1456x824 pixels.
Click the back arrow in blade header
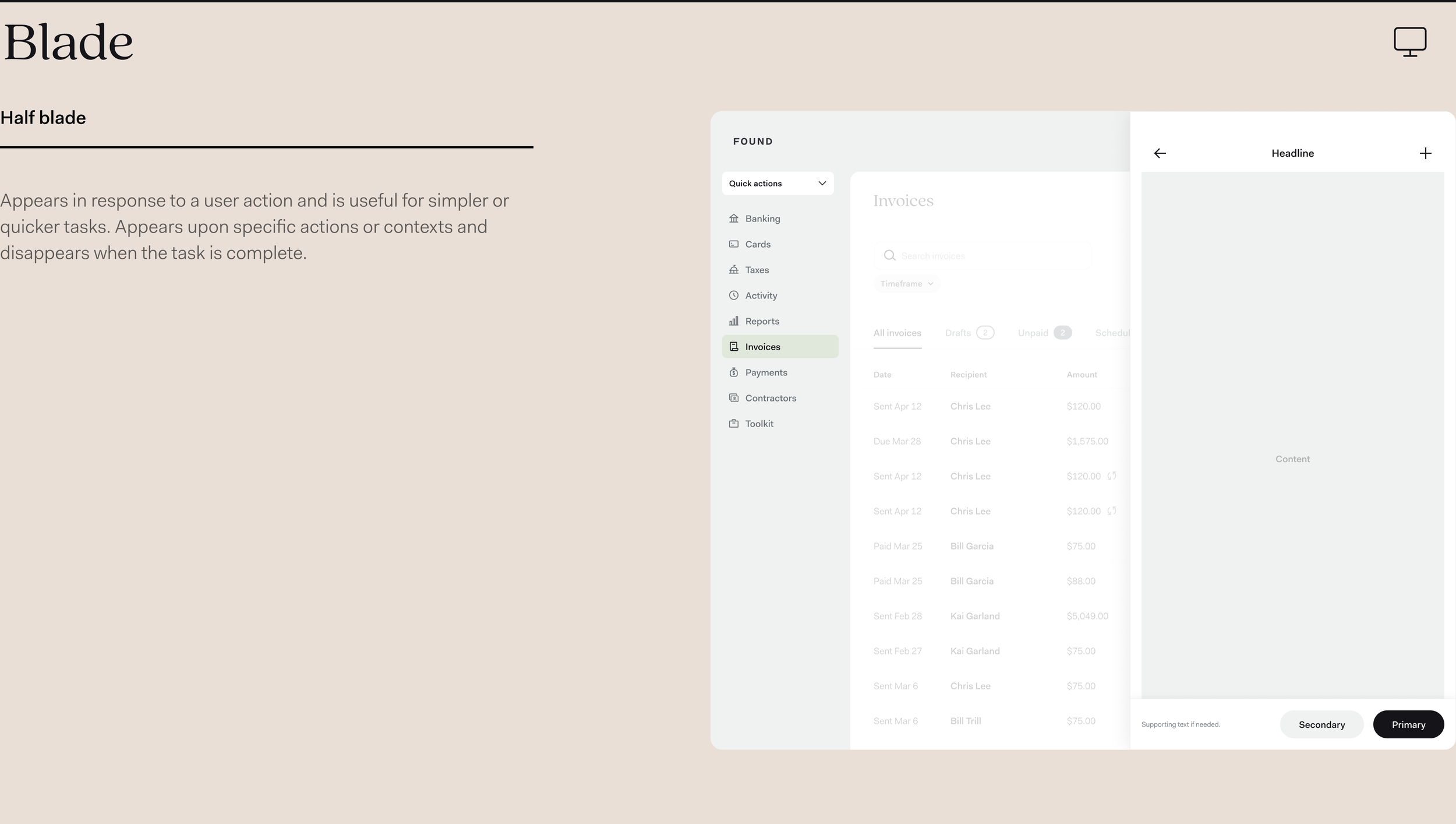[1160, 153]
